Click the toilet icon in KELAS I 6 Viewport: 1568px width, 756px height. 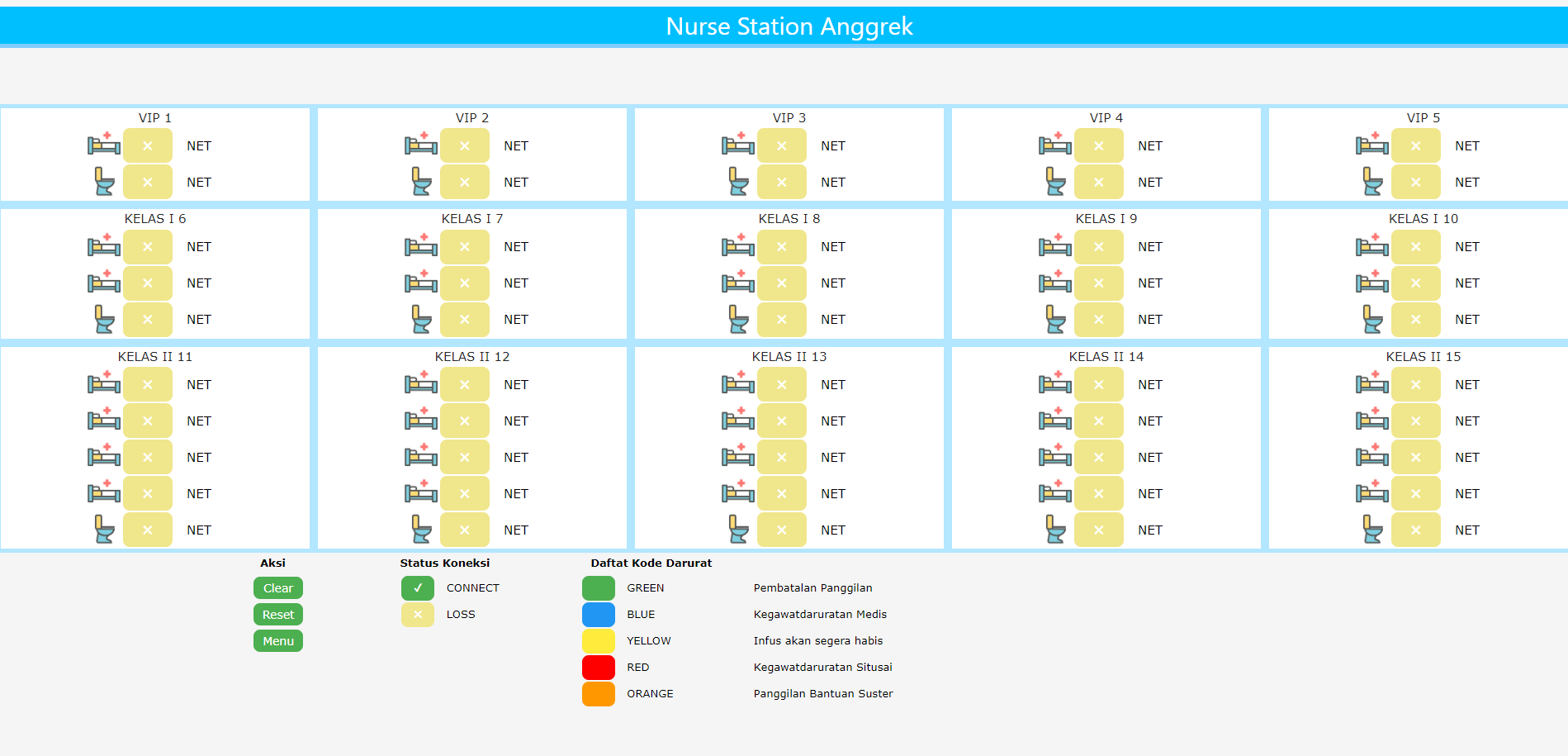(104, 319)
